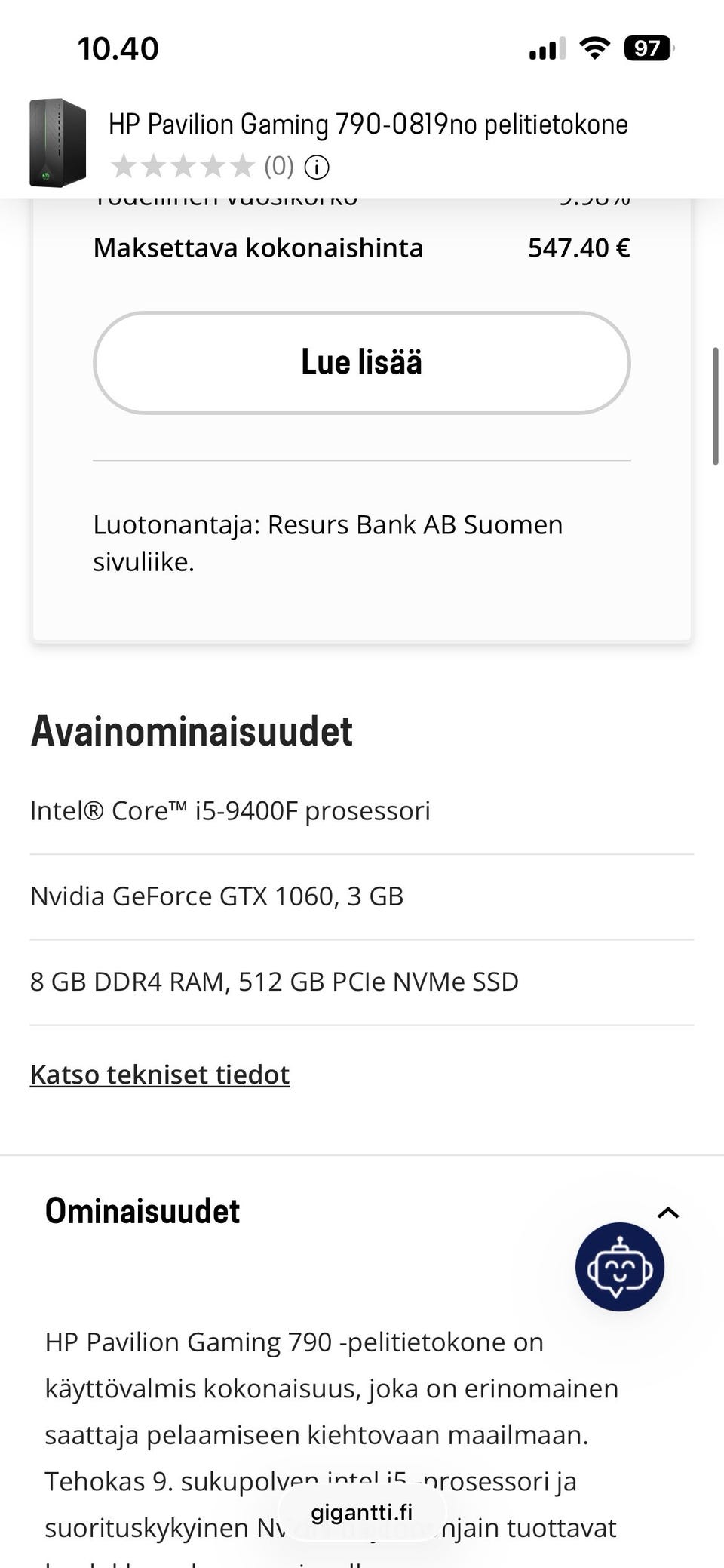Screen dimensions: 724x1568
Task: Click the five-star rating icons
Action: pos(183,167)
